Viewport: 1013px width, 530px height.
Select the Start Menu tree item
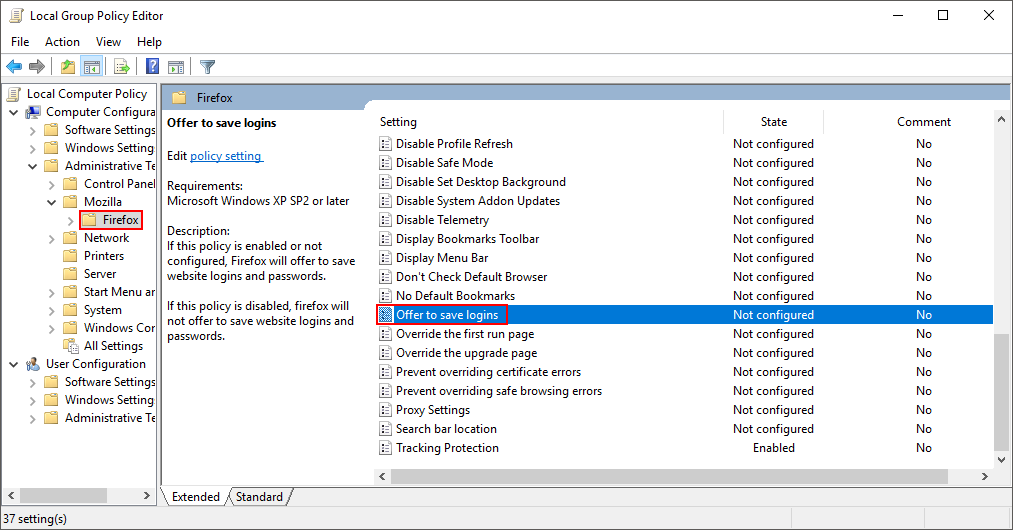pos(119,292)
